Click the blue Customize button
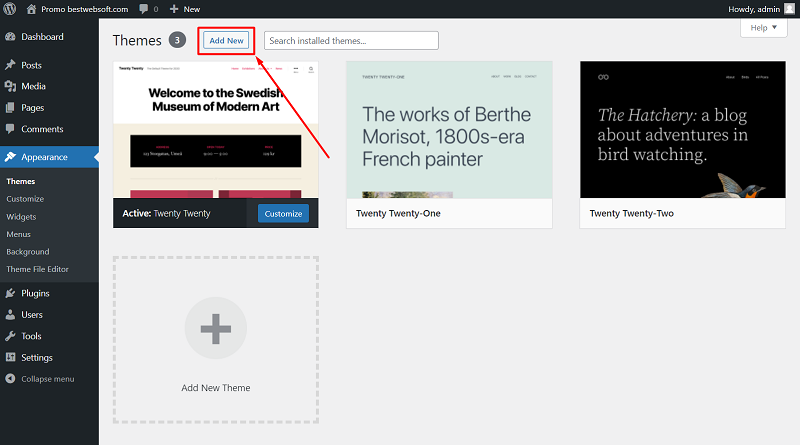Image resolution: width=800 pixels, height=445 pixels. click(x=283, y=213)
